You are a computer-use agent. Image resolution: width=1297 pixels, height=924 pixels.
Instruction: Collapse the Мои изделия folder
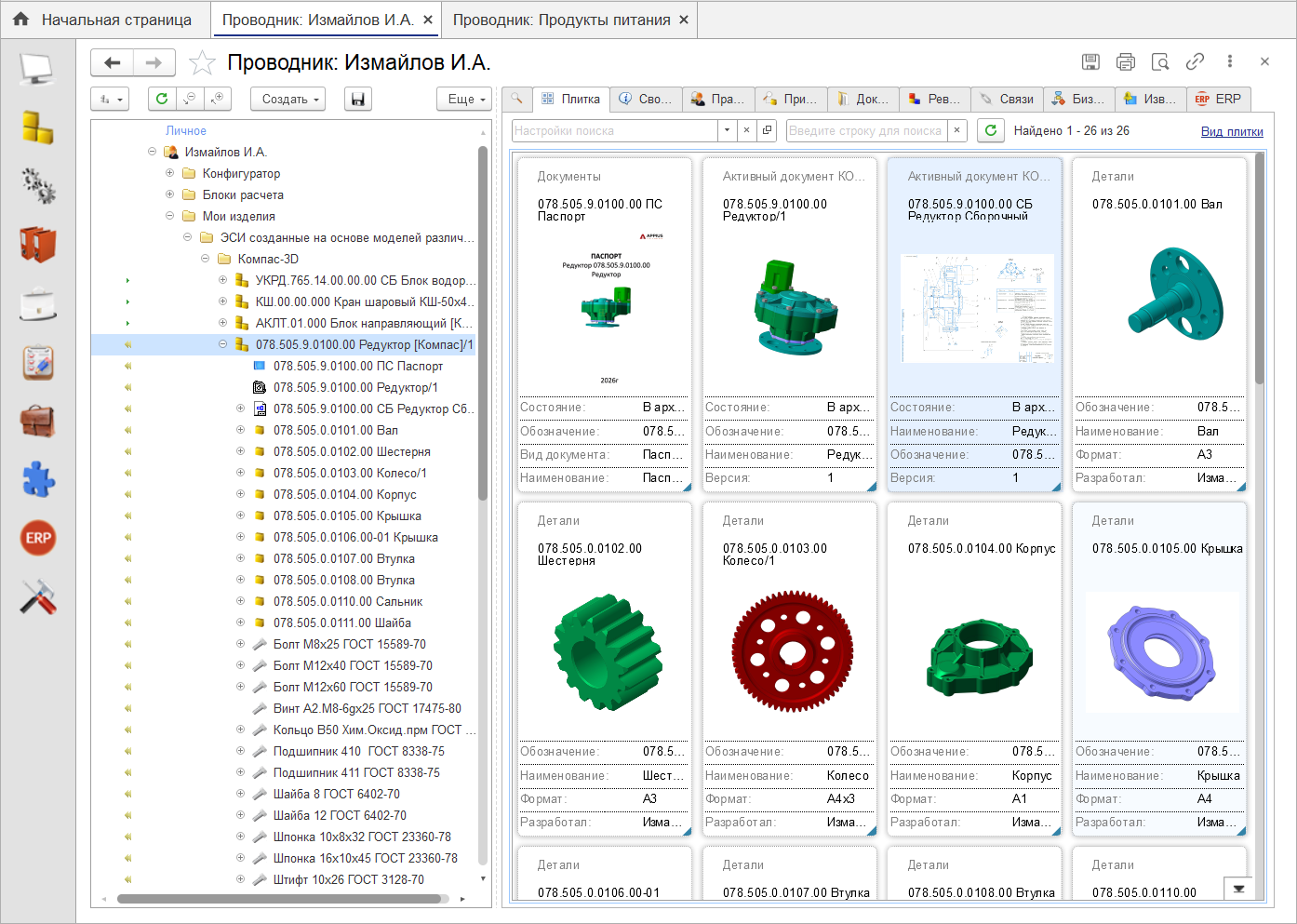(x=169, y=215)
